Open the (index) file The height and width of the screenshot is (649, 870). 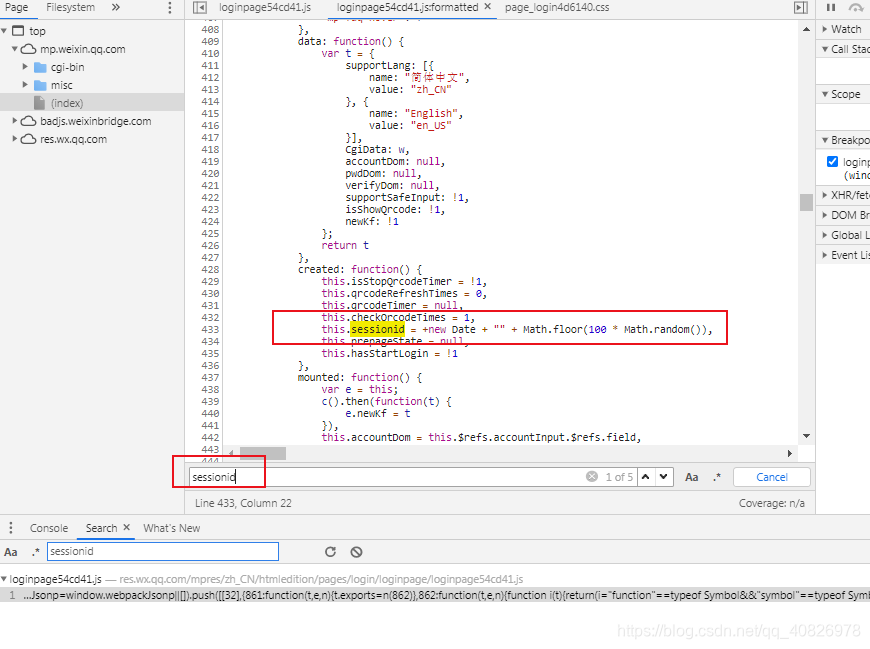(67, 103)
